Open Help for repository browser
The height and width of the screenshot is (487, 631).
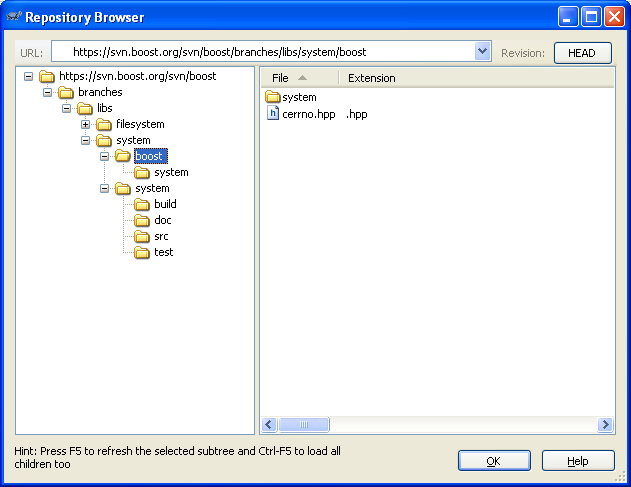pyautogui.click(x=578, y=461)
